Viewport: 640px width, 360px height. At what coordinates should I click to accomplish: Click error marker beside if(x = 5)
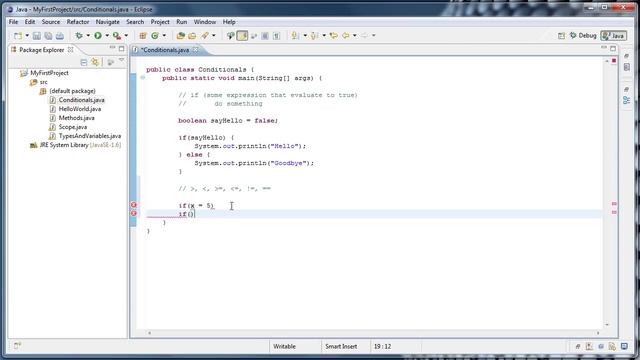[133, 205]
